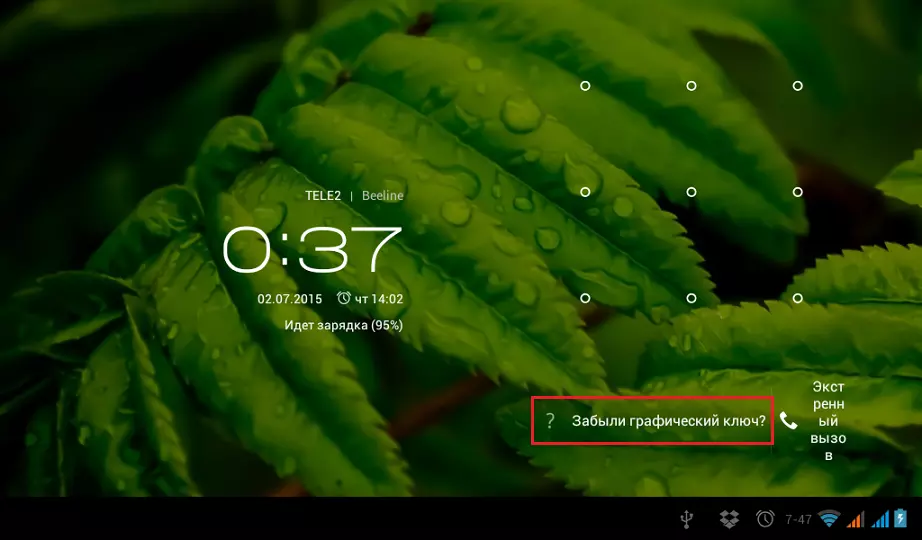The width and height of the screenshot is (922, 540).
Task: Tap the blue SIM signal strength icon
Action: (x=880, y=519)
